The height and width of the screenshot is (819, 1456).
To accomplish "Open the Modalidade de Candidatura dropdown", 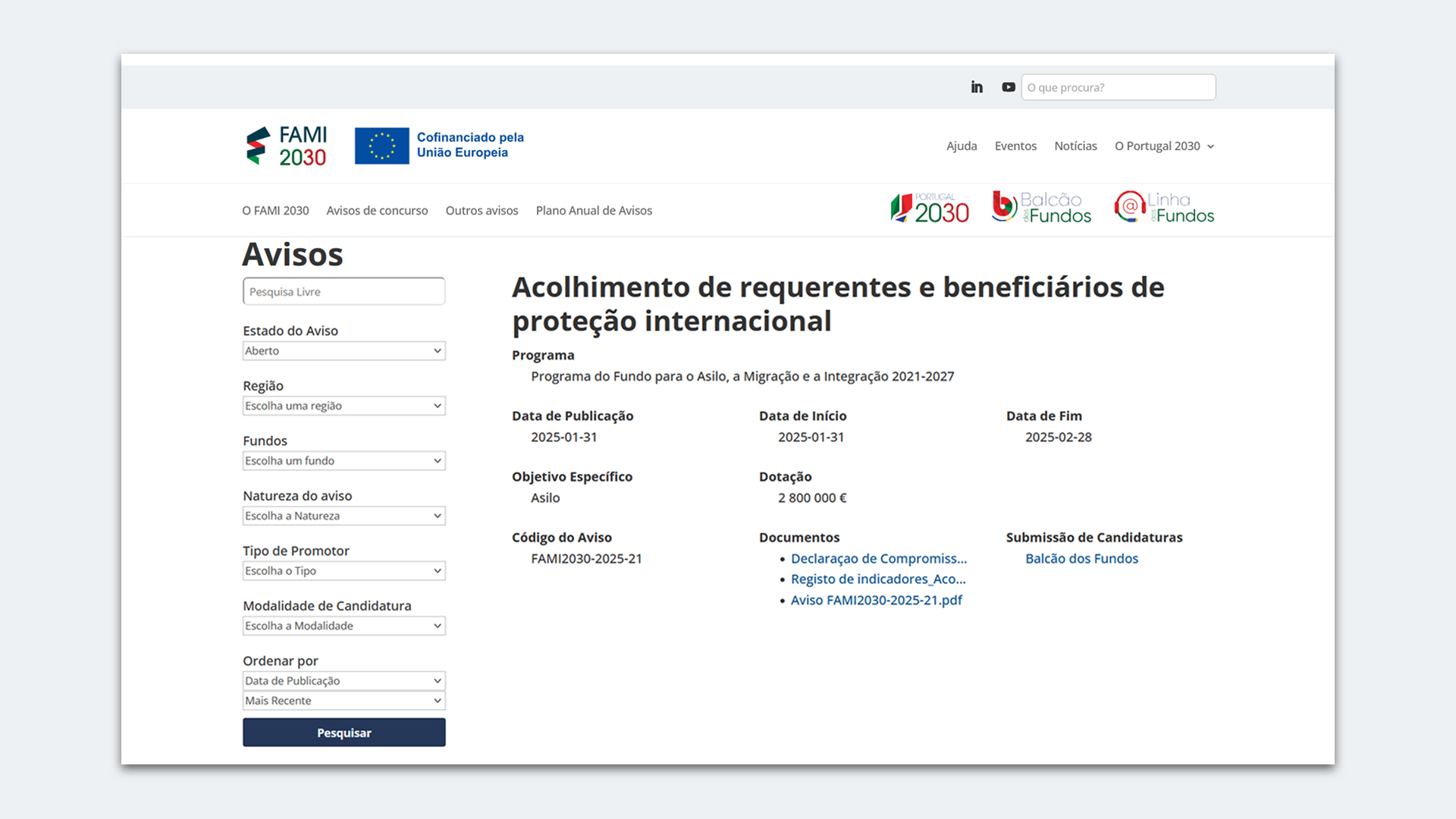I will pyautogui.click(x=344, y=626).
